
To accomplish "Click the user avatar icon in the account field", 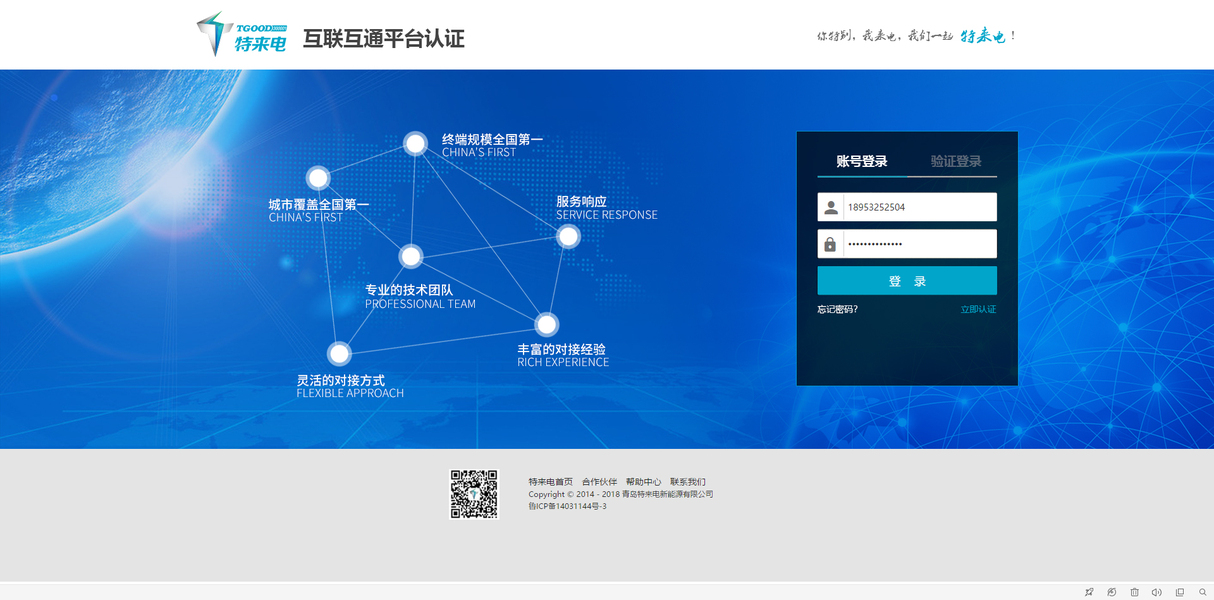I will pos(830,207).
